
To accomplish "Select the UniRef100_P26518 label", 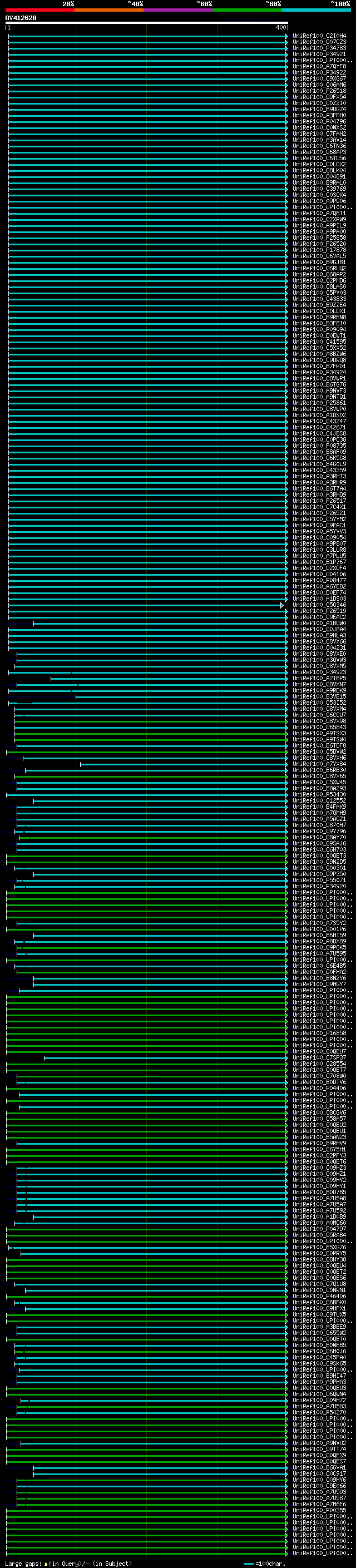I will (x=319, y=91).
